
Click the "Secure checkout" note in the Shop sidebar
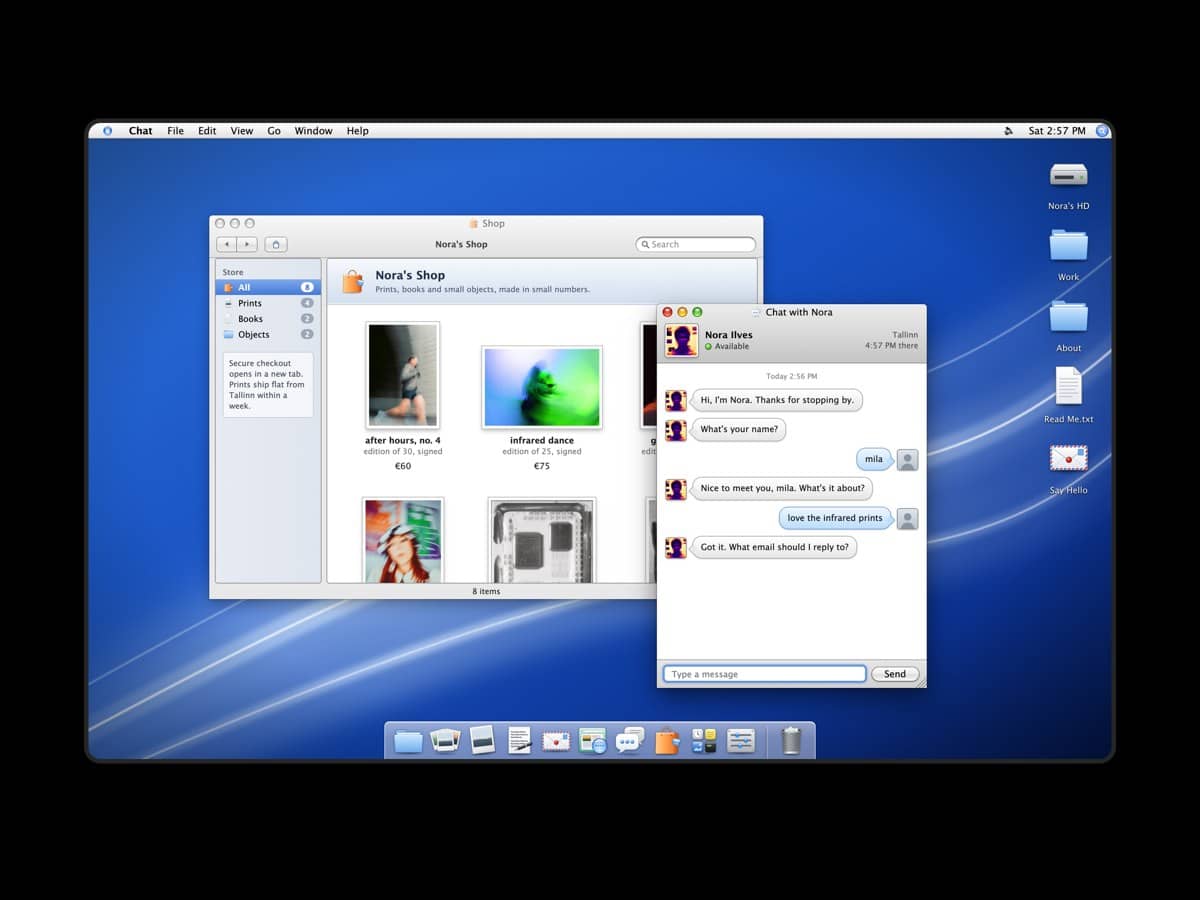coord(268,385)
